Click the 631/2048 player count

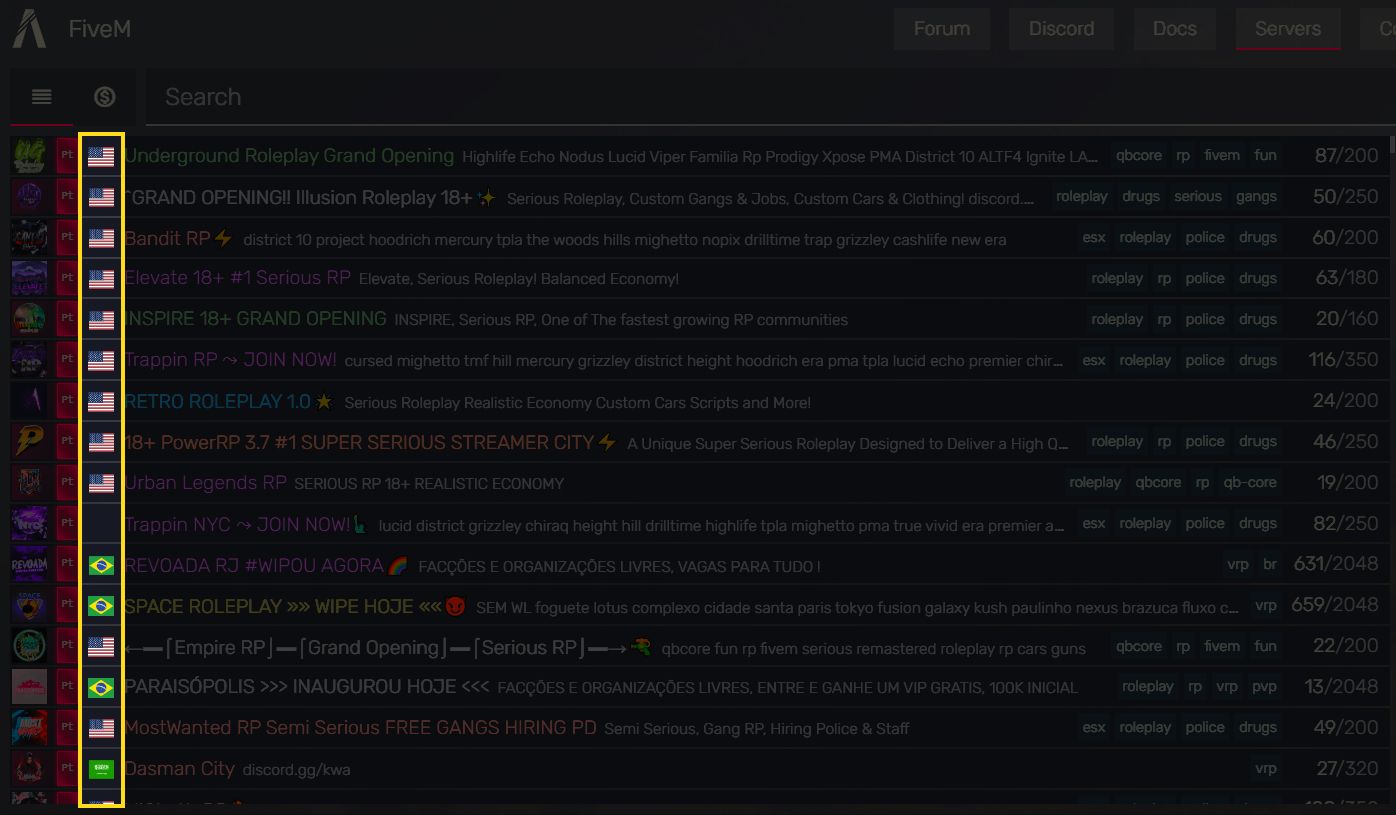(x=1336, y=564)
